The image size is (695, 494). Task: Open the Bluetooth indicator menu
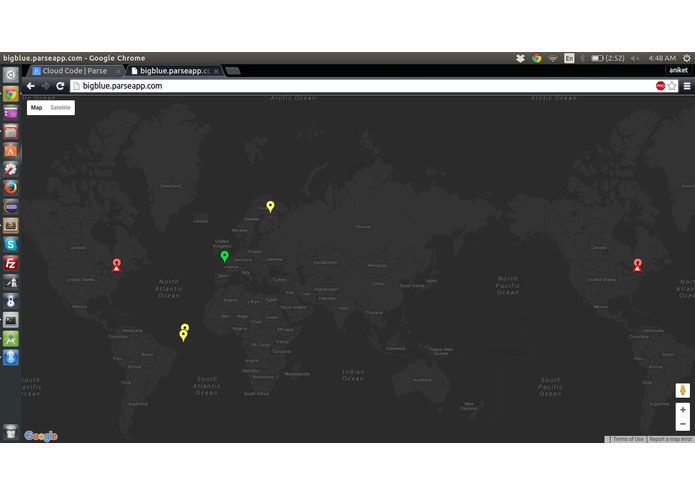click(583, 58)
